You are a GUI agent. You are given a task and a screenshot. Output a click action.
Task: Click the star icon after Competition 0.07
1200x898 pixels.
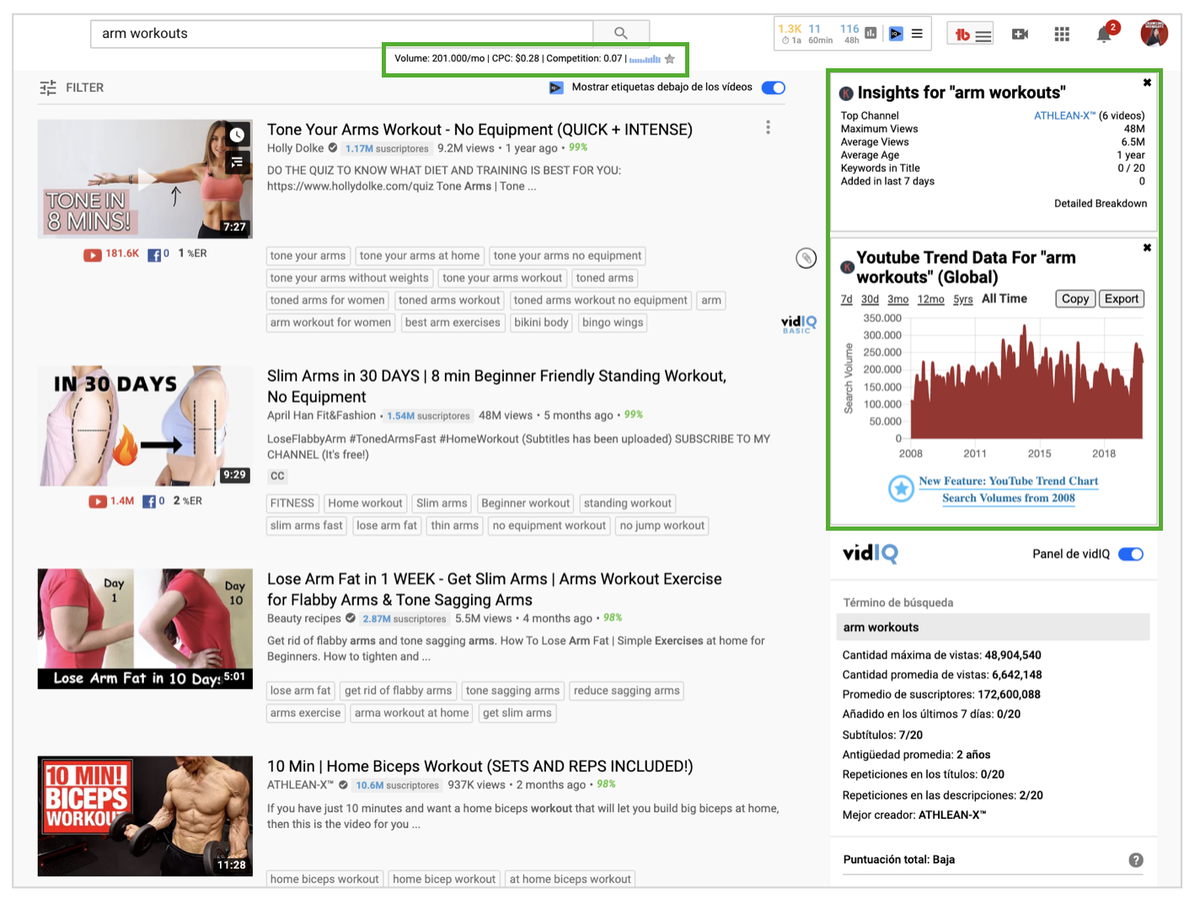click(670, 59)
